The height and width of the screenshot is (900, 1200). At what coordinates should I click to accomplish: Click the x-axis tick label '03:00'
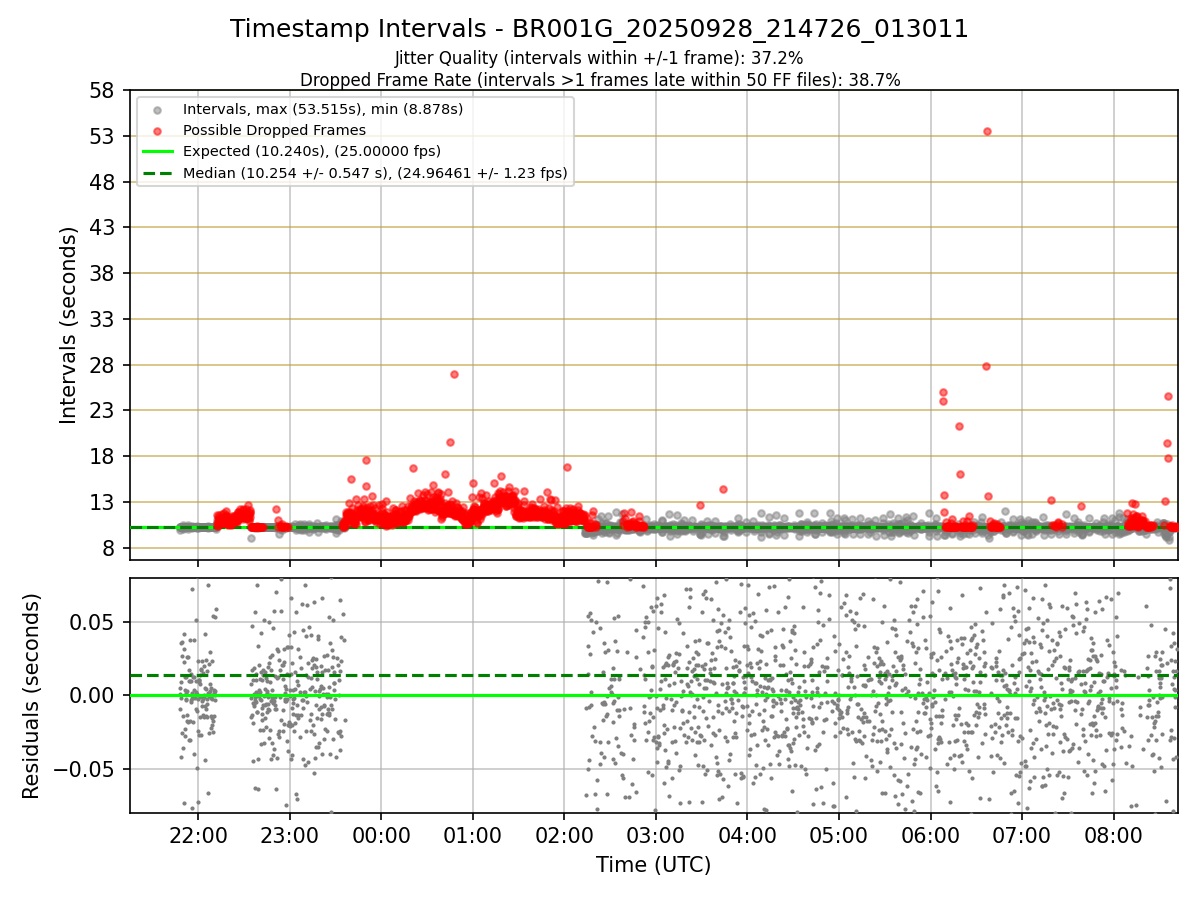[656, 835]
